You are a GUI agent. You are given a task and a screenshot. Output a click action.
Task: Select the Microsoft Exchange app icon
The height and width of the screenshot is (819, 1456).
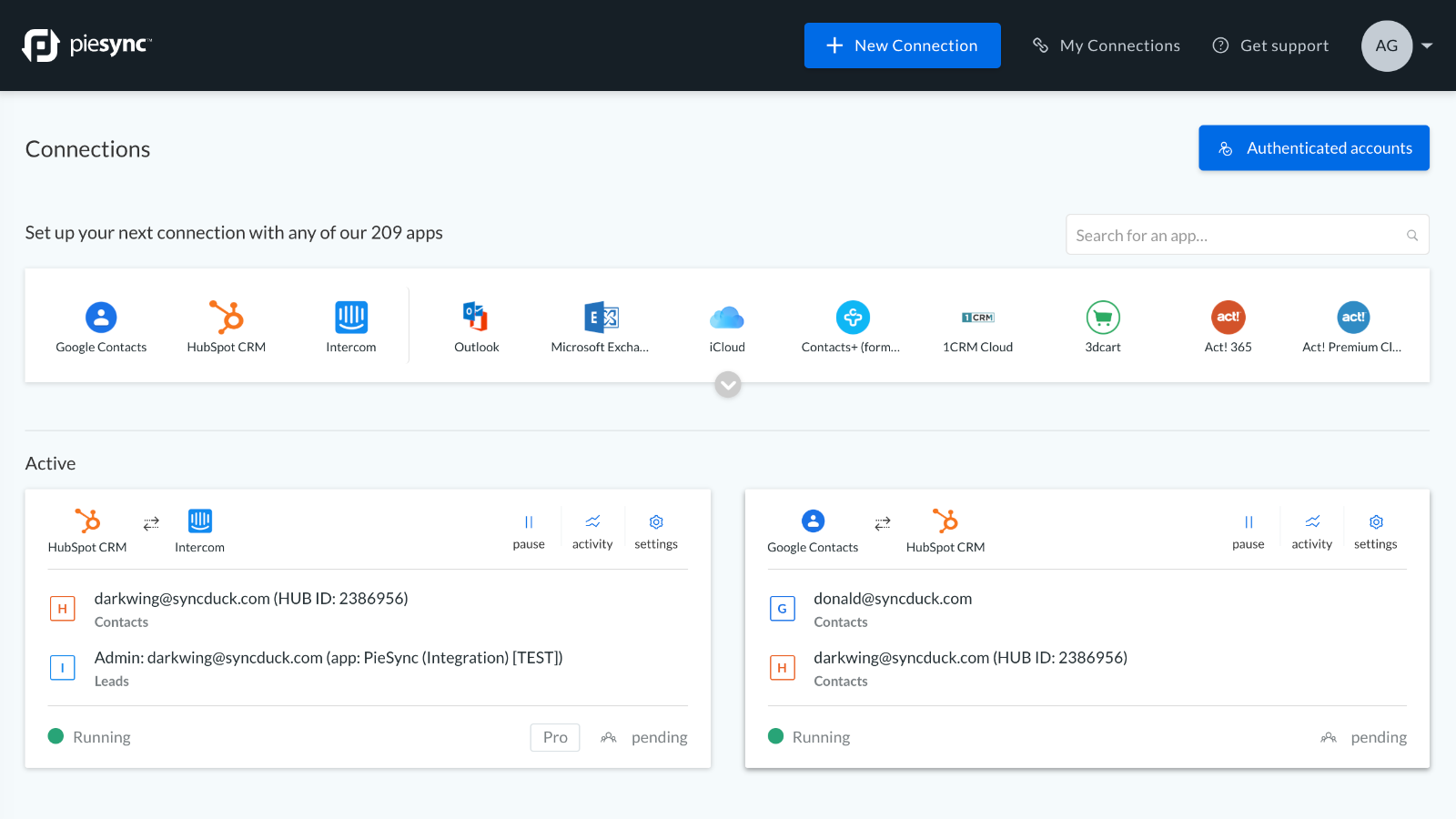click(601, 318)
